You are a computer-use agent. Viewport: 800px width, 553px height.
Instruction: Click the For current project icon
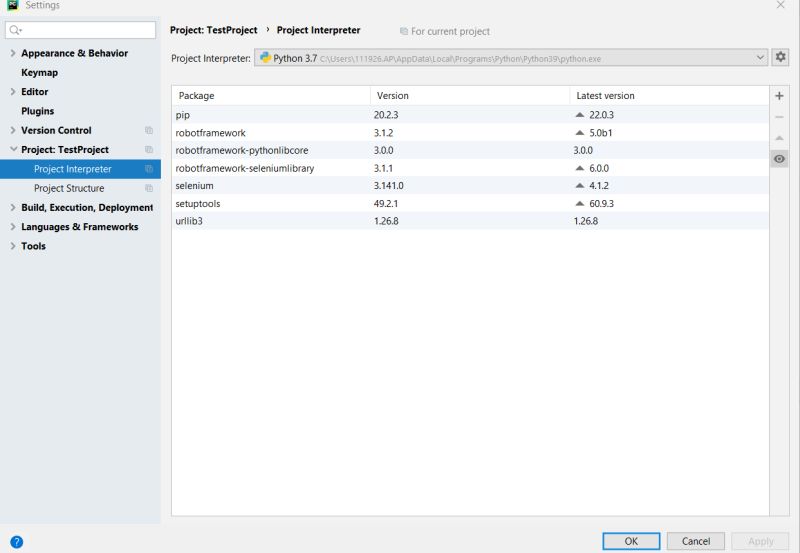click(x=404, y=31)
